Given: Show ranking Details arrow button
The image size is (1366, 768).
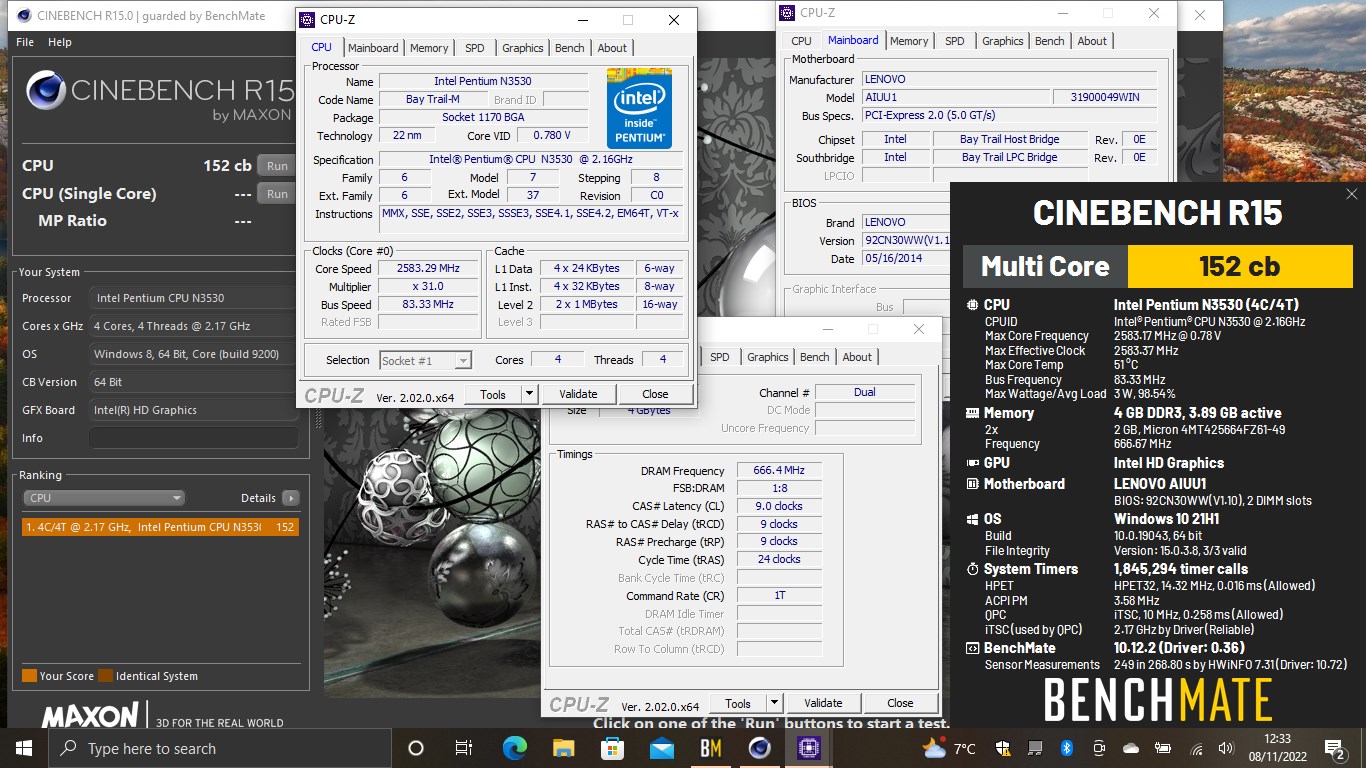Looking at the screenshot, I should tap(290, 498).
